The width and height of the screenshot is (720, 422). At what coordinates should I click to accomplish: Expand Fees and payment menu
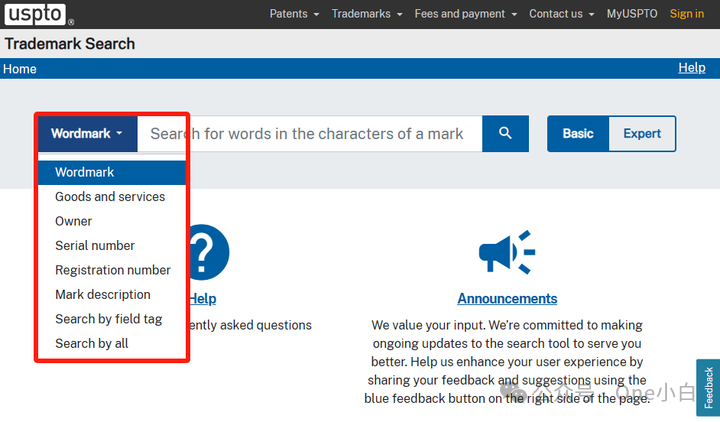[x=466, y=14]
